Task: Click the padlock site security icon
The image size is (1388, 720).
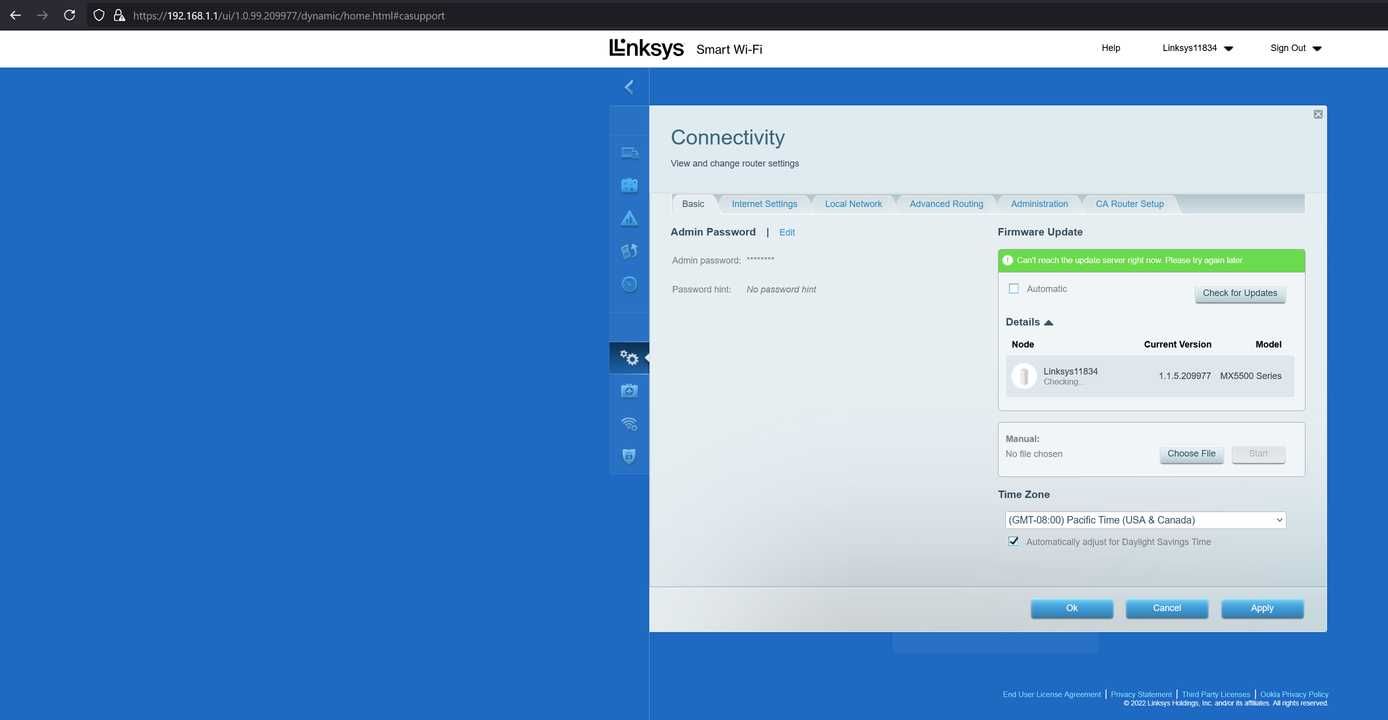Action: click(119, 15)
